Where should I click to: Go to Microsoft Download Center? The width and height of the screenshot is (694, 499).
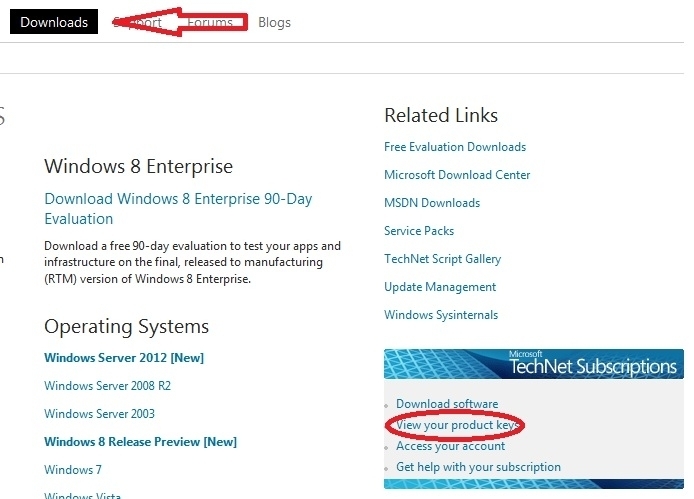[457, 175]
